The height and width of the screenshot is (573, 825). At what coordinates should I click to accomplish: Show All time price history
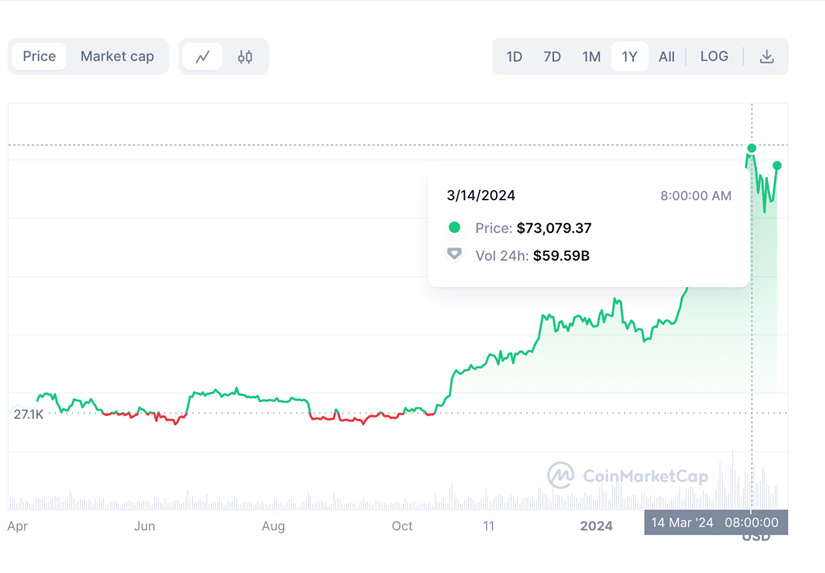click(x=667, y=57)
